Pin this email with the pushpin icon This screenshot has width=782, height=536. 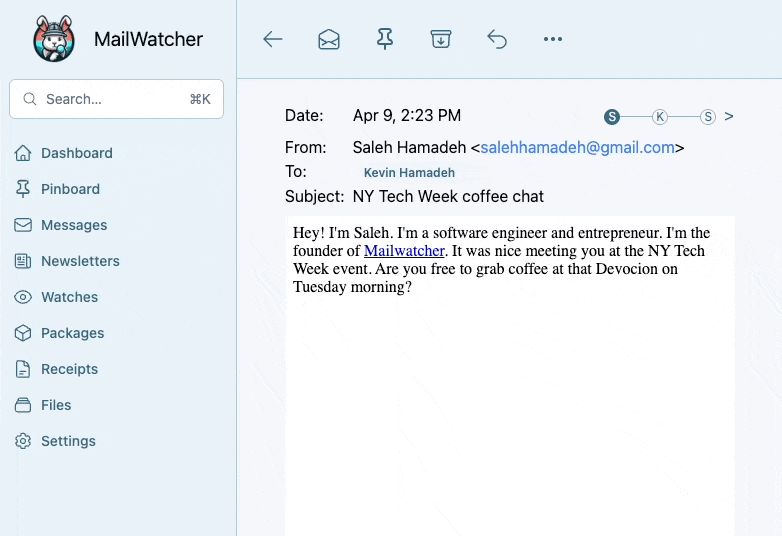pos(385,39)
